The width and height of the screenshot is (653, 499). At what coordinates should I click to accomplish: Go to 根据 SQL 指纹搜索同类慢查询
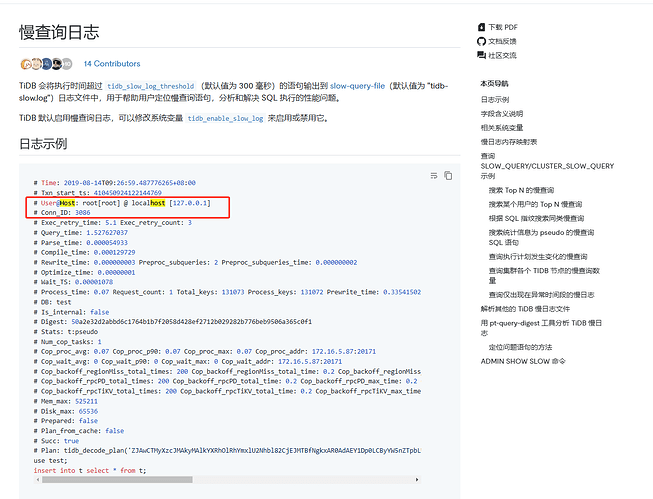[536, 219]
